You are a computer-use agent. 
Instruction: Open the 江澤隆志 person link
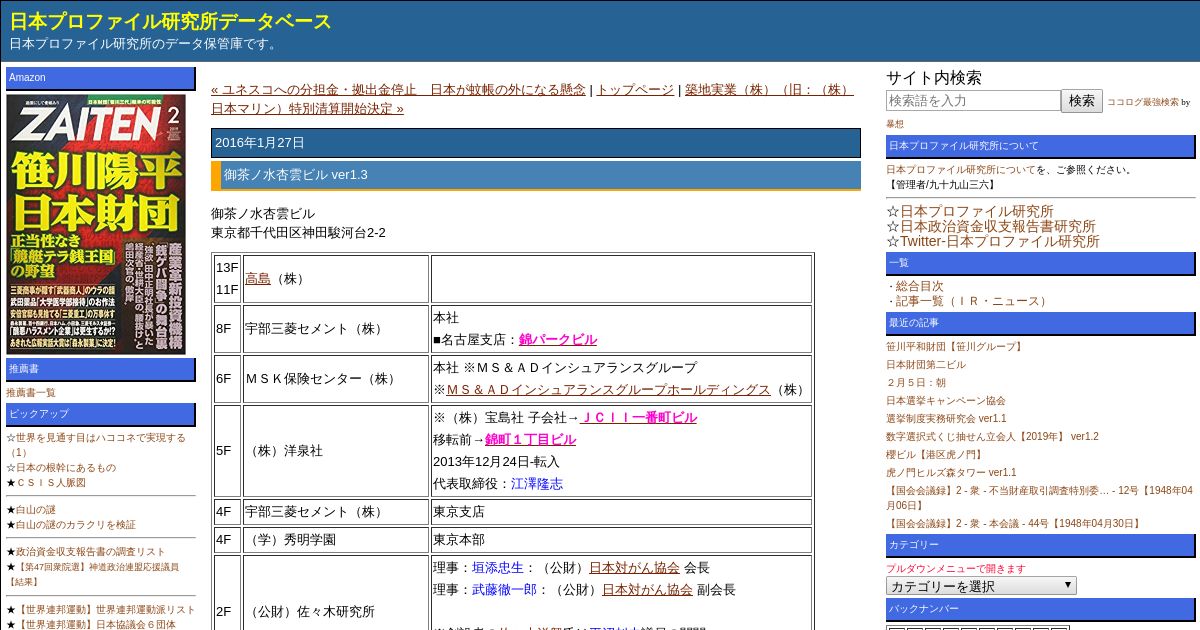pyautogui.click(x=537, y=483)
